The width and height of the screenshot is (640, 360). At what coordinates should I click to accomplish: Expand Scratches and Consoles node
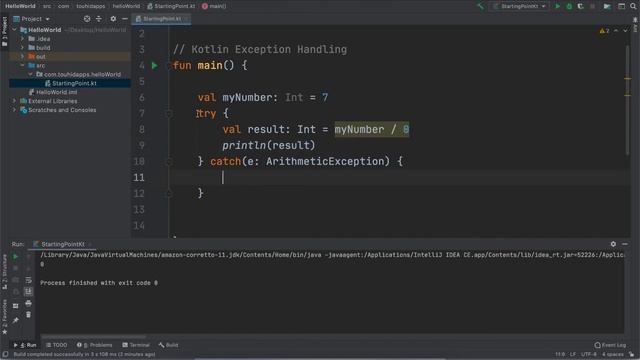15,110
